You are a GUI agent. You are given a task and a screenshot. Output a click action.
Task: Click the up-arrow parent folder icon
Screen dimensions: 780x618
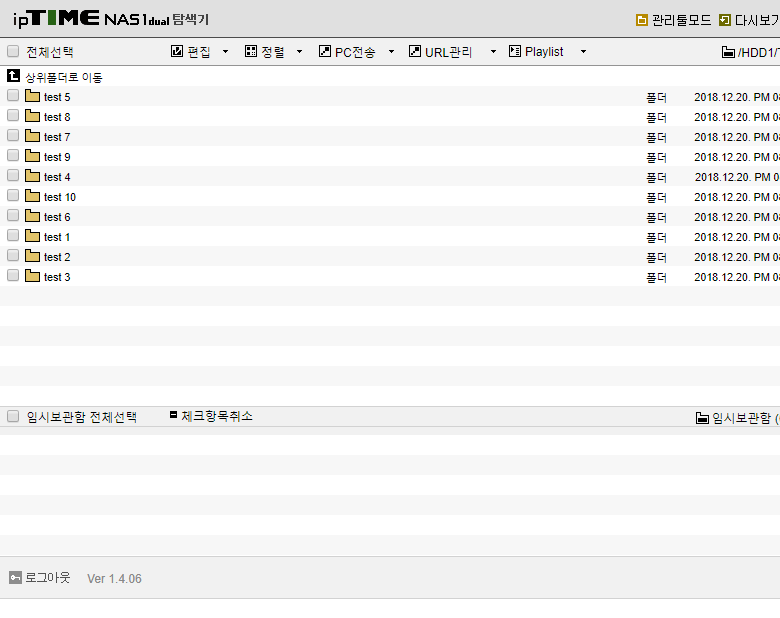point(13,76)
